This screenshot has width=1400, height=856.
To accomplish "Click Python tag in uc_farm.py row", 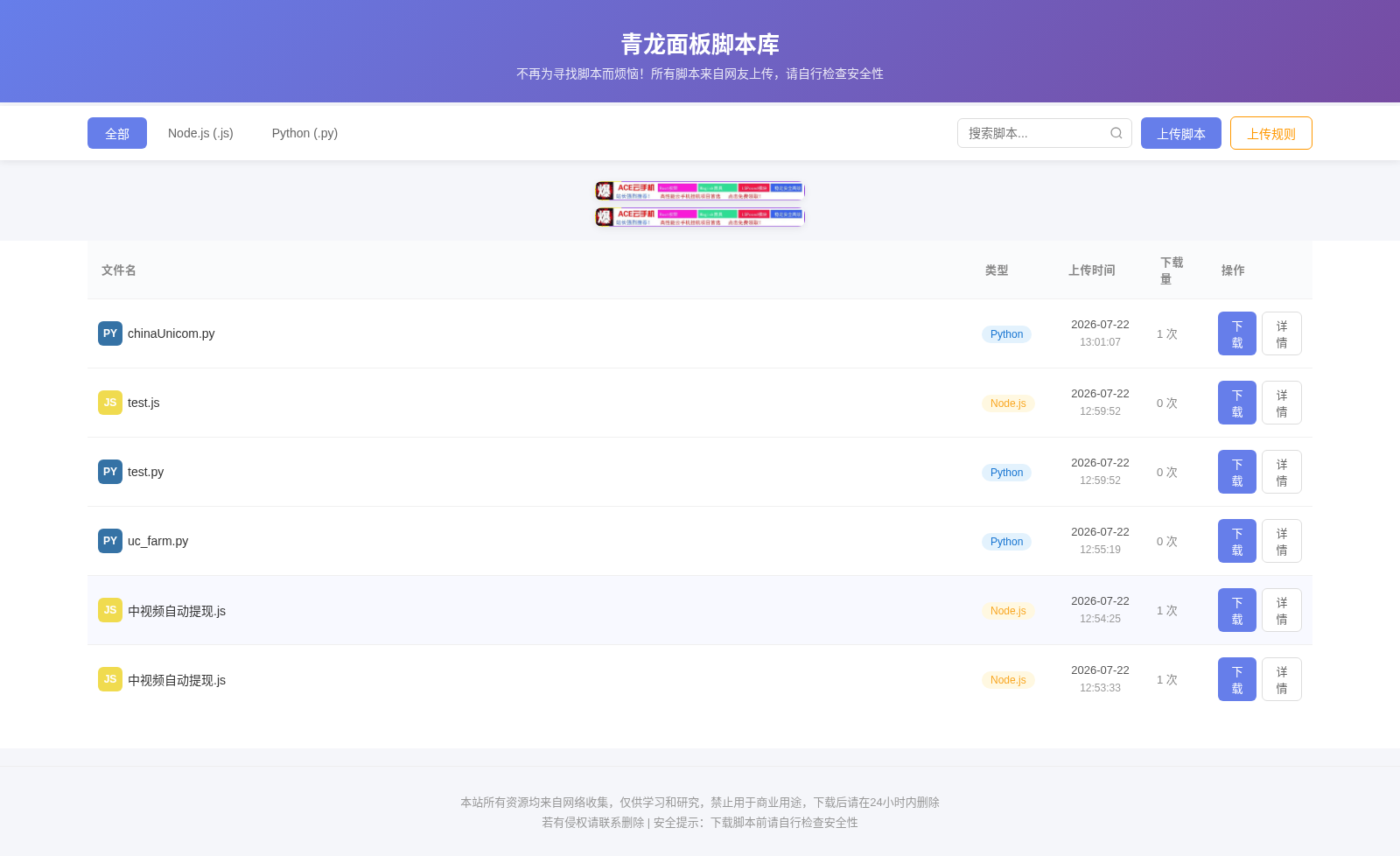I will (x=1006, y=542).
